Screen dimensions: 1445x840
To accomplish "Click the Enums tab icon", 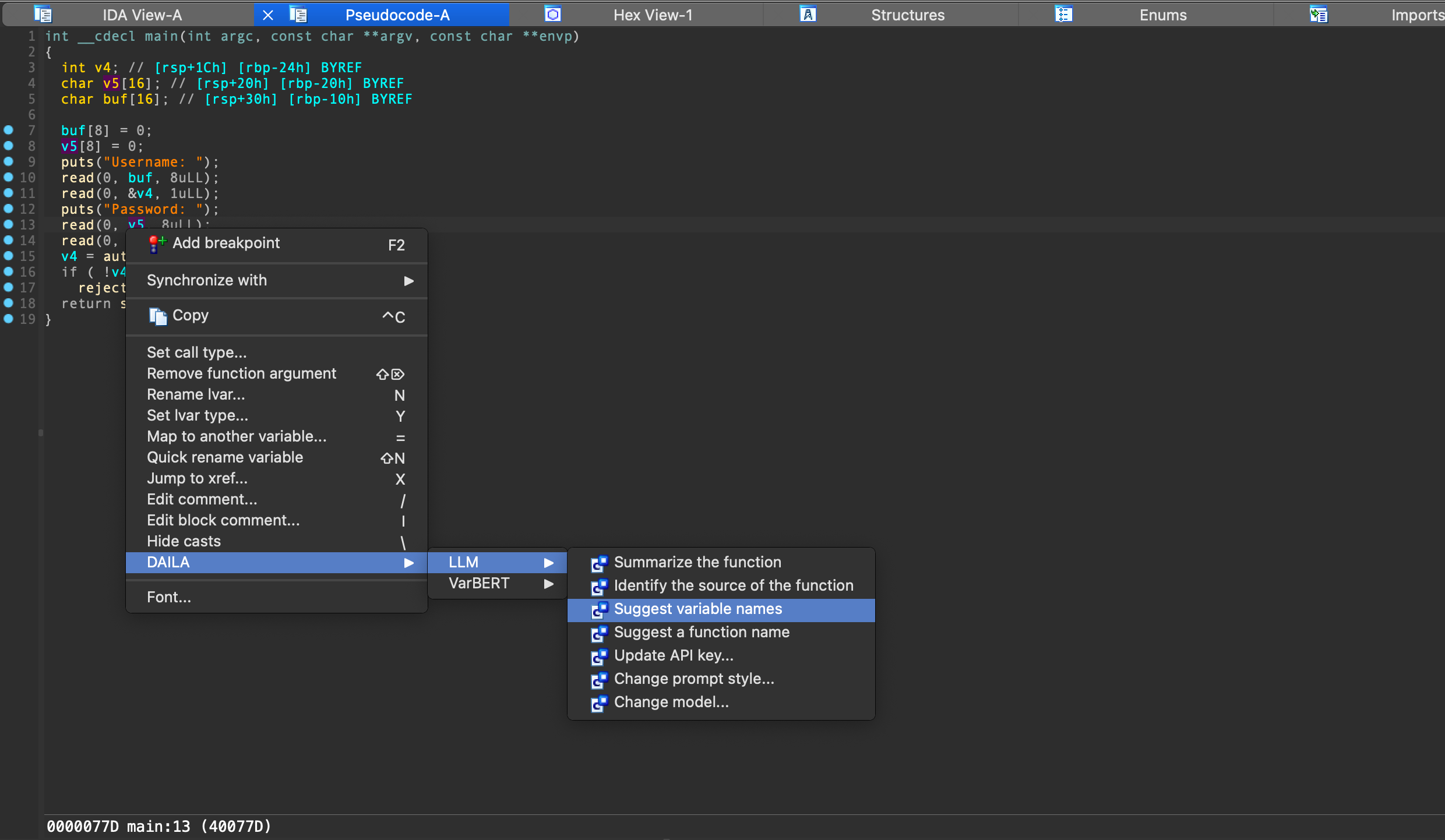I will tap(1063, 14).
